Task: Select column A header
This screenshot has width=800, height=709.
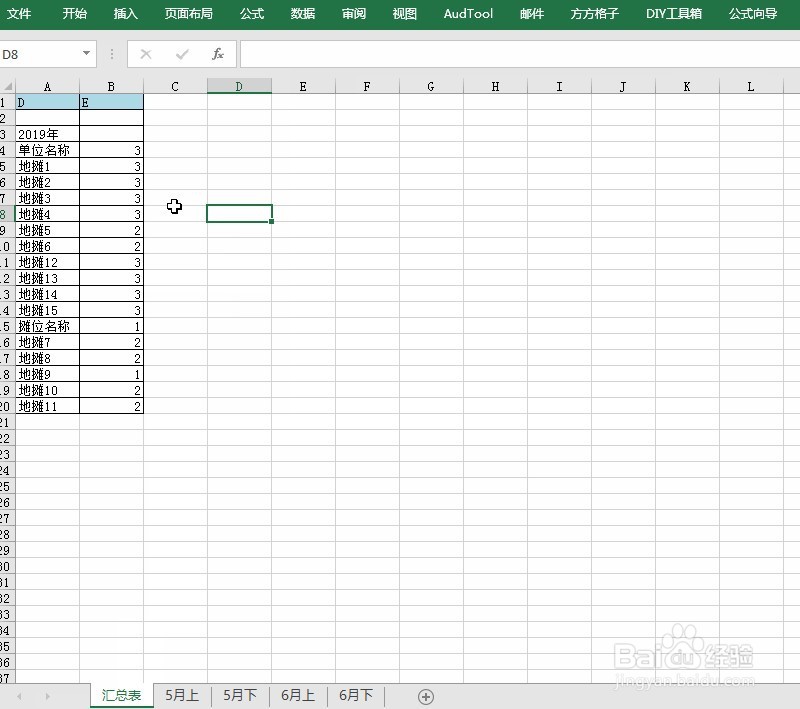Action: [x=47, y=86]
